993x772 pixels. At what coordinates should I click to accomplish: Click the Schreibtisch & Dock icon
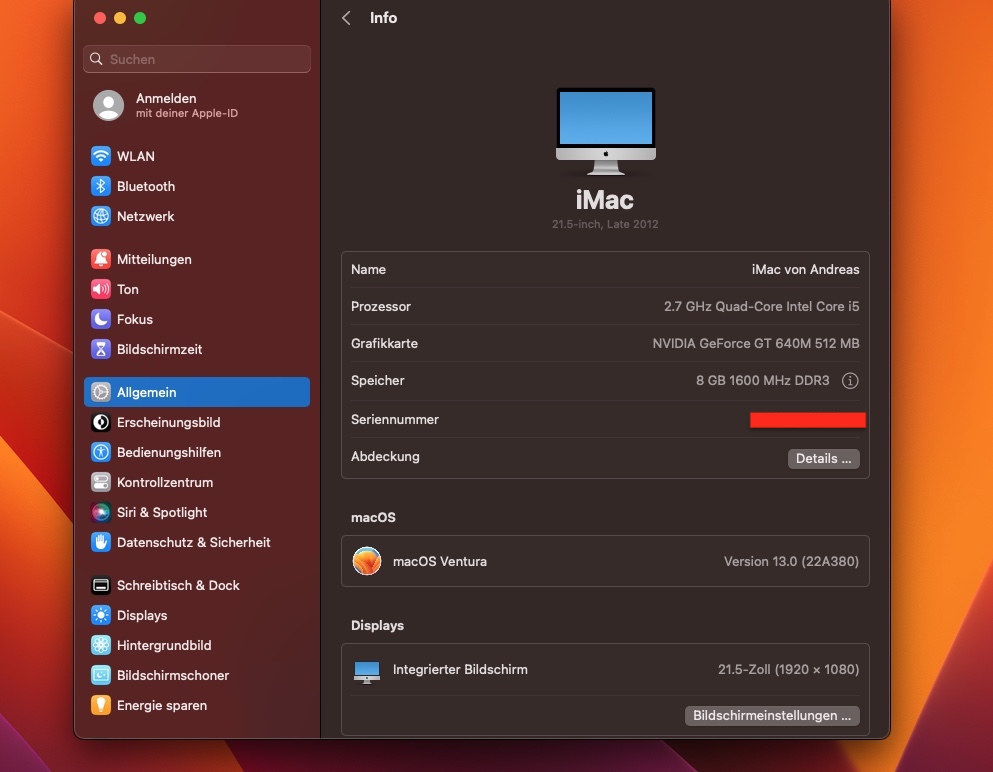click(101, 585)
